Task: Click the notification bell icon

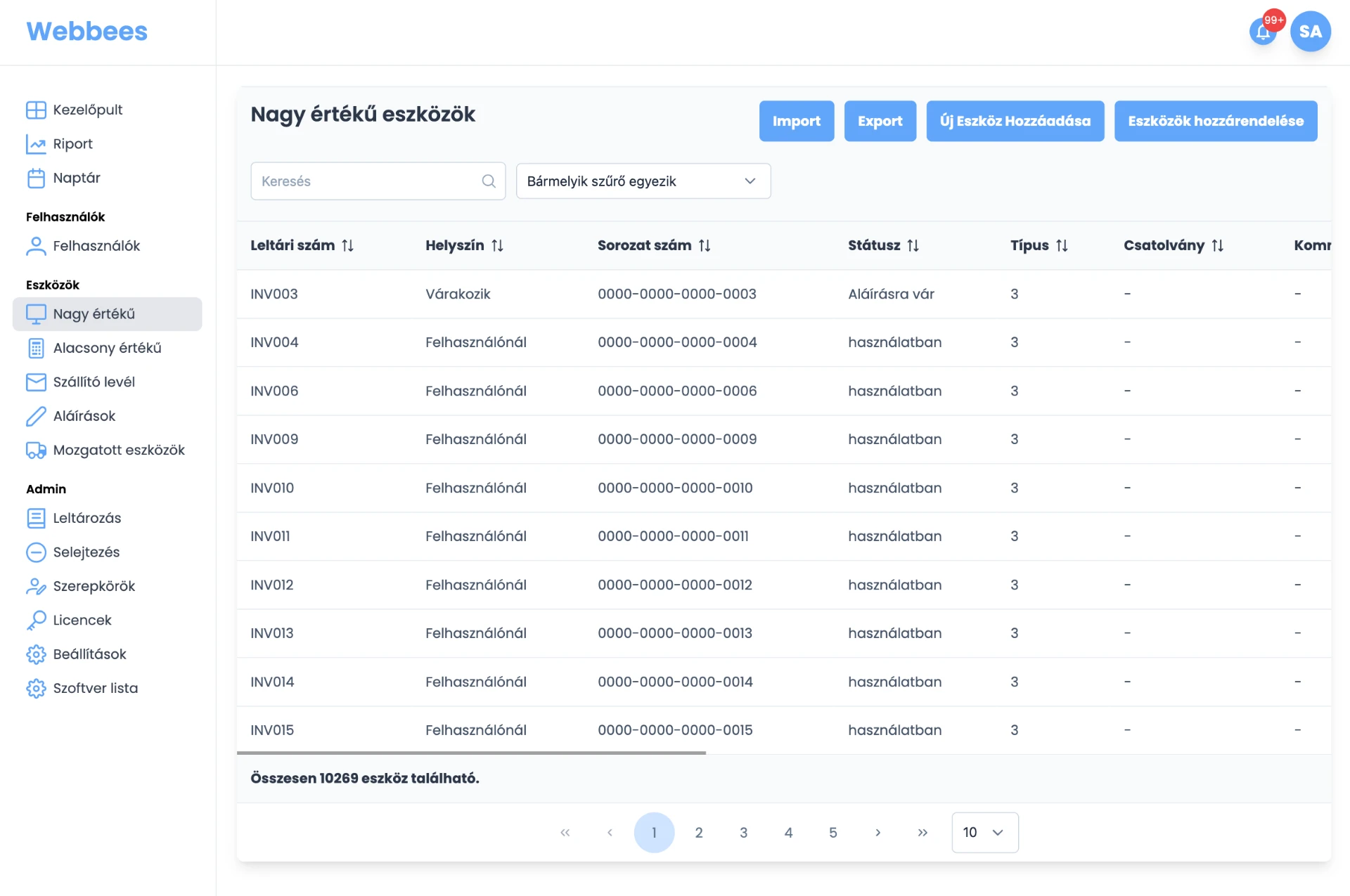Action: point(1263,32)
